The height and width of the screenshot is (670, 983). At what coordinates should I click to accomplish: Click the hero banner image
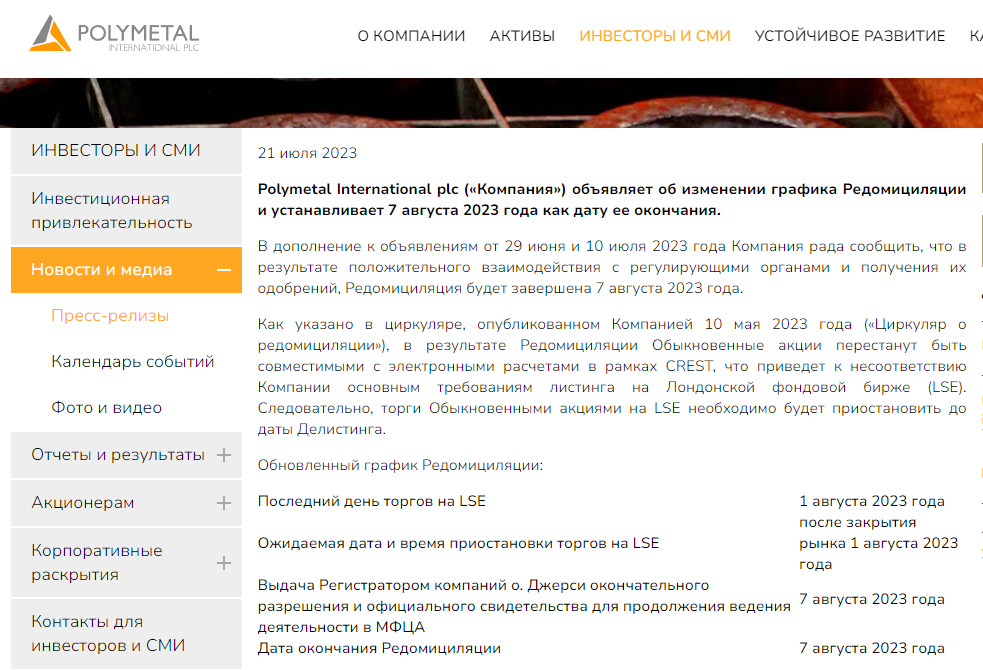[x=492, y=103]
